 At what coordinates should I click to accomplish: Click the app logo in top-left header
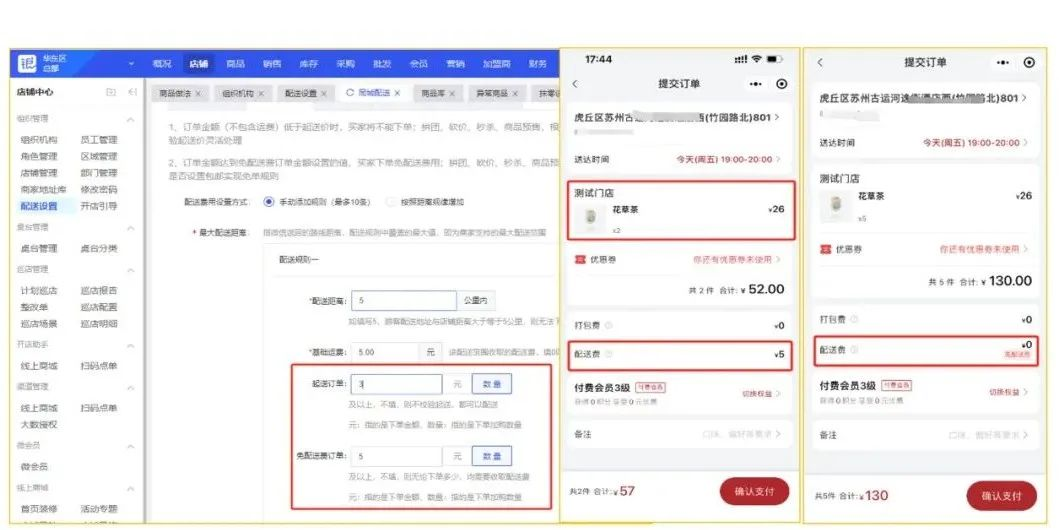pyautogui.click(x=27, y=64)
